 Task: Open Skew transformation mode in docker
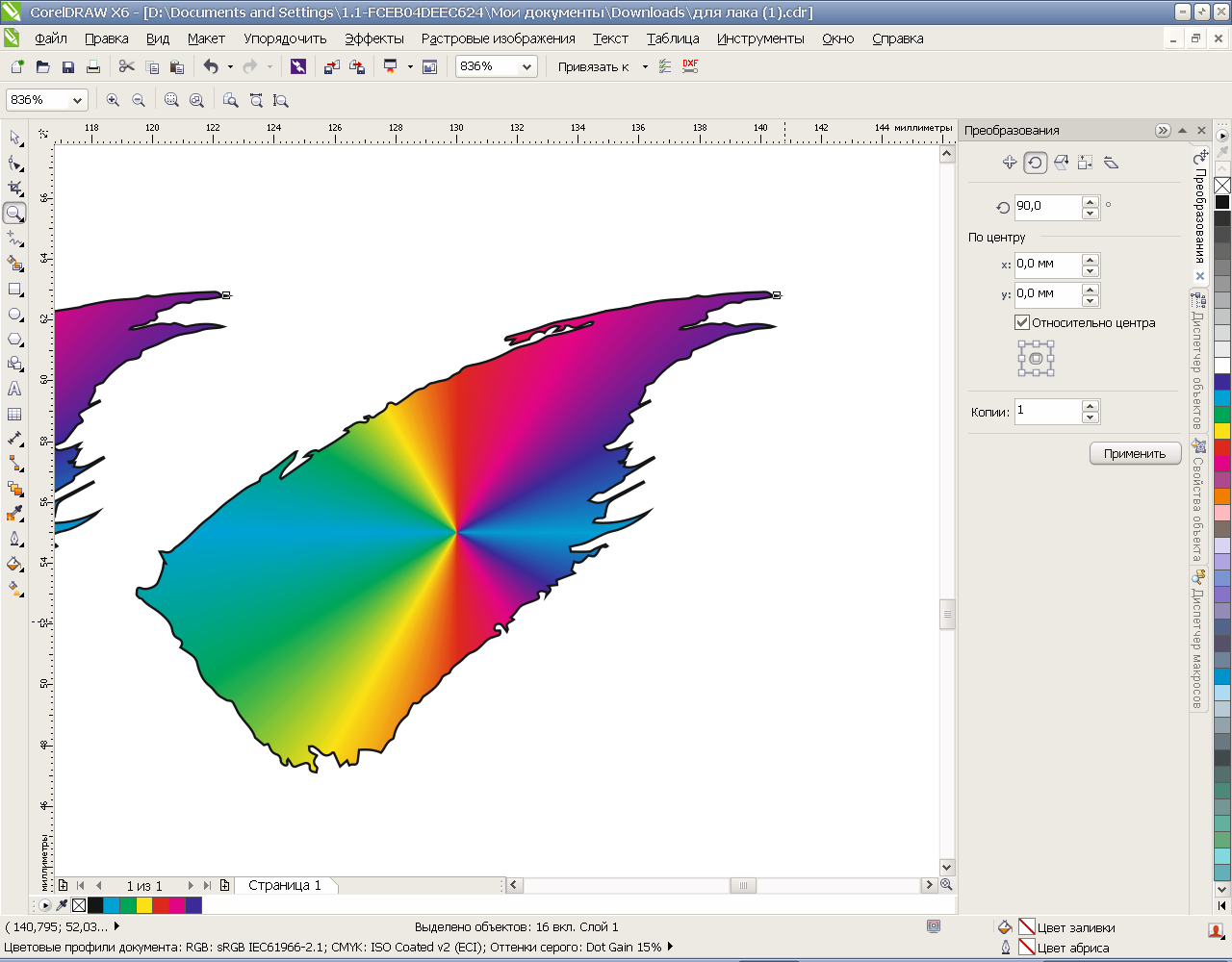[x=1111, y=163]
